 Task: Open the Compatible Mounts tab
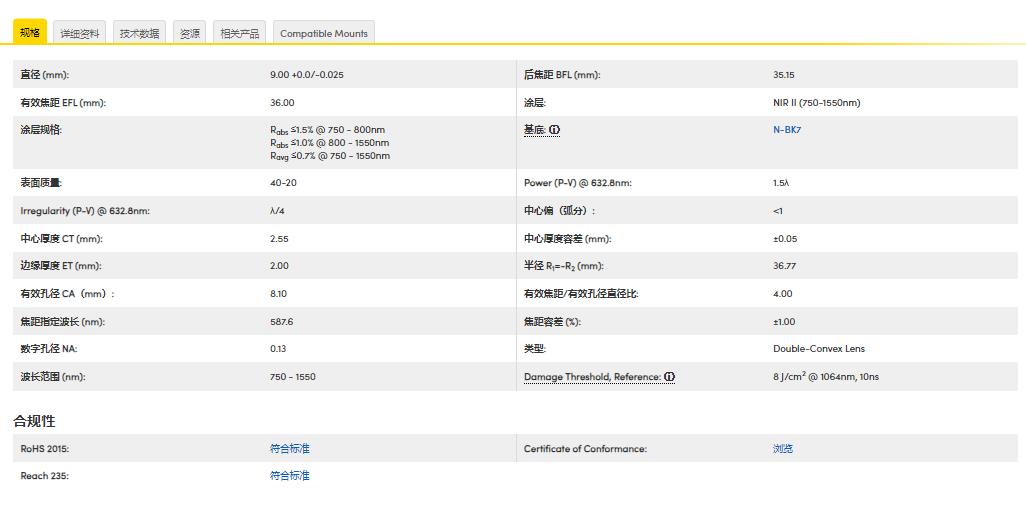point(324,33)
